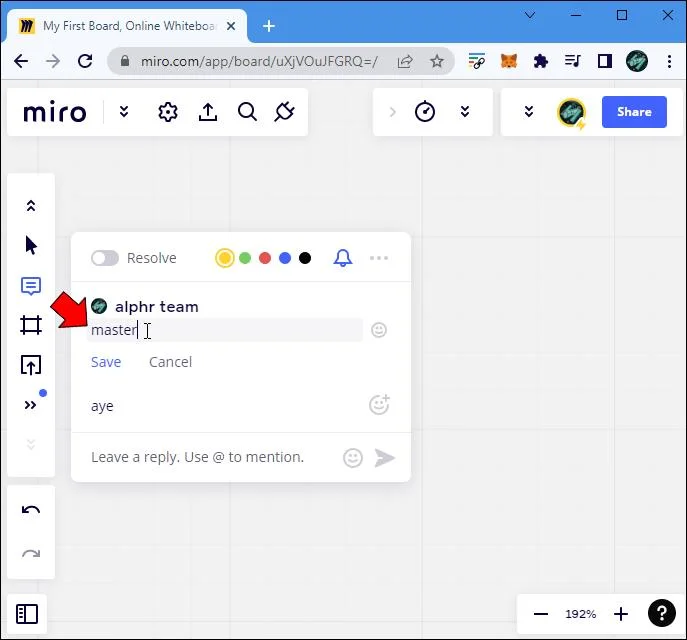Open the Chrome extensions puzzle icon

541,61
